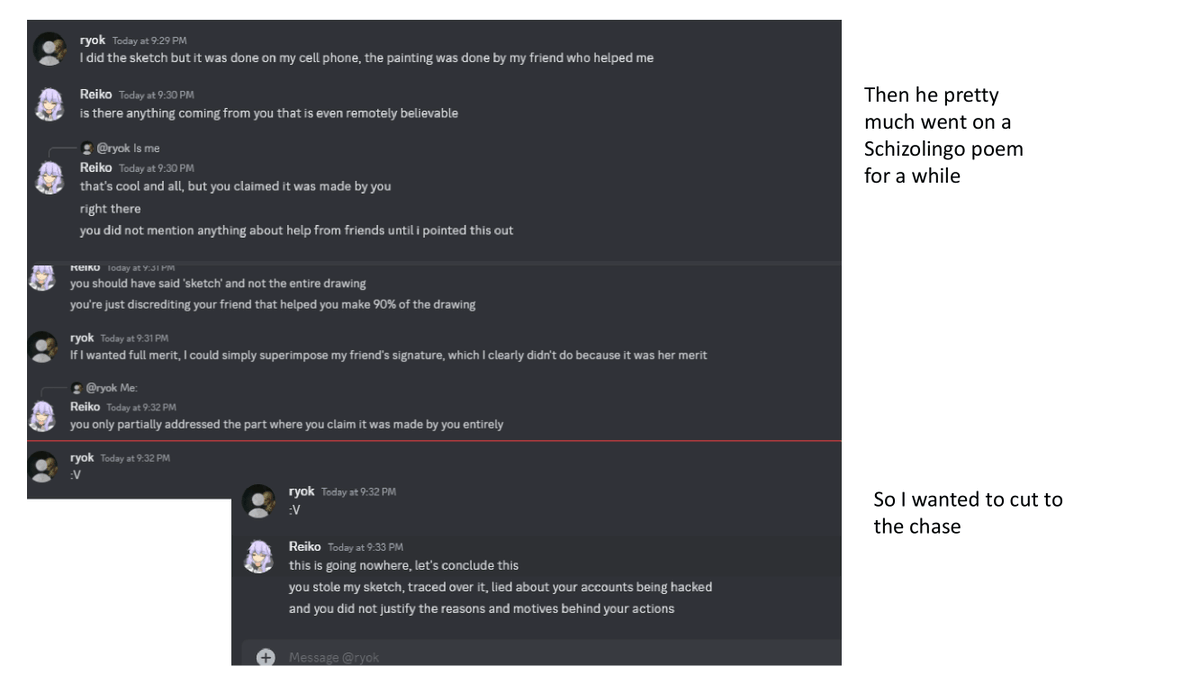
Task: Click Reiko's avatar on the 9:32 PM reply
Action: click(x=42, y=415)
